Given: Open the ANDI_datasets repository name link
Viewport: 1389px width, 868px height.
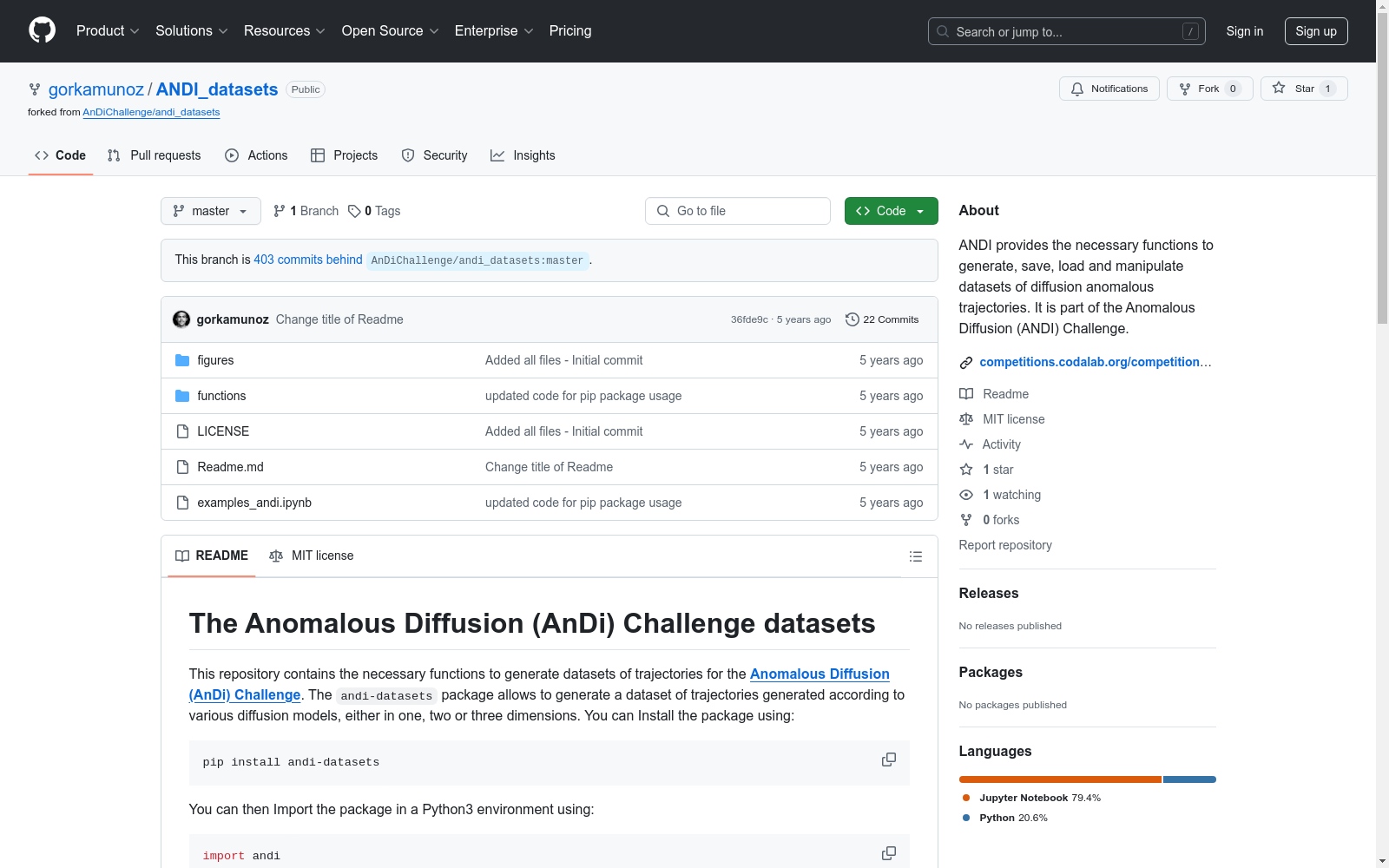Looking at the screenshot, I should [217, 89].
